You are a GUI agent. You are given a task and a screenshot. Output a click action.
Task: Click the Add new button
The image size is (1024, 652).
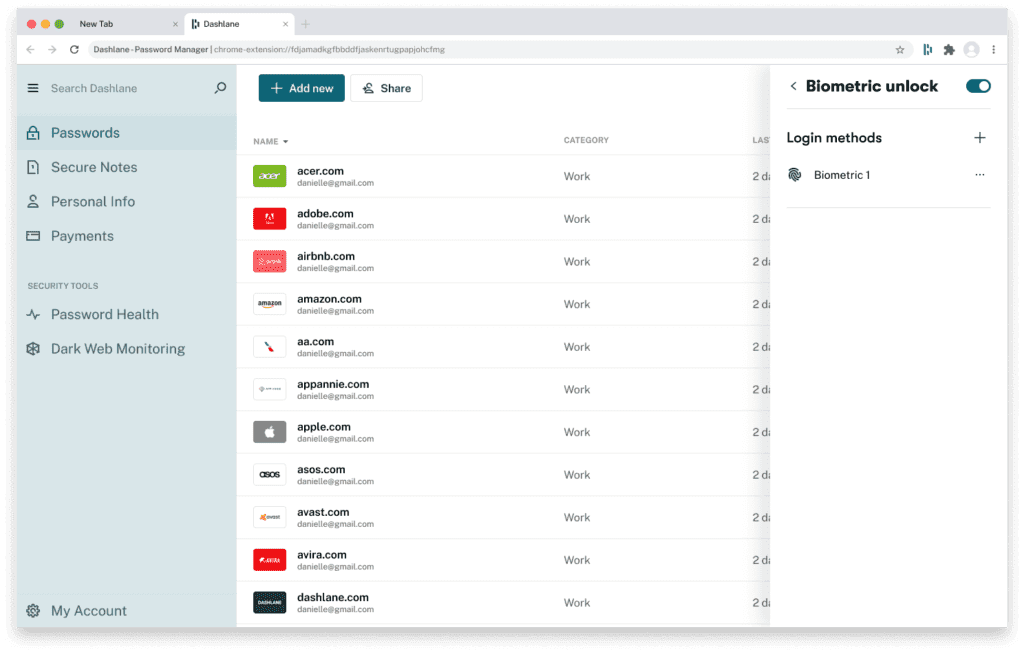tap(302, 88)
